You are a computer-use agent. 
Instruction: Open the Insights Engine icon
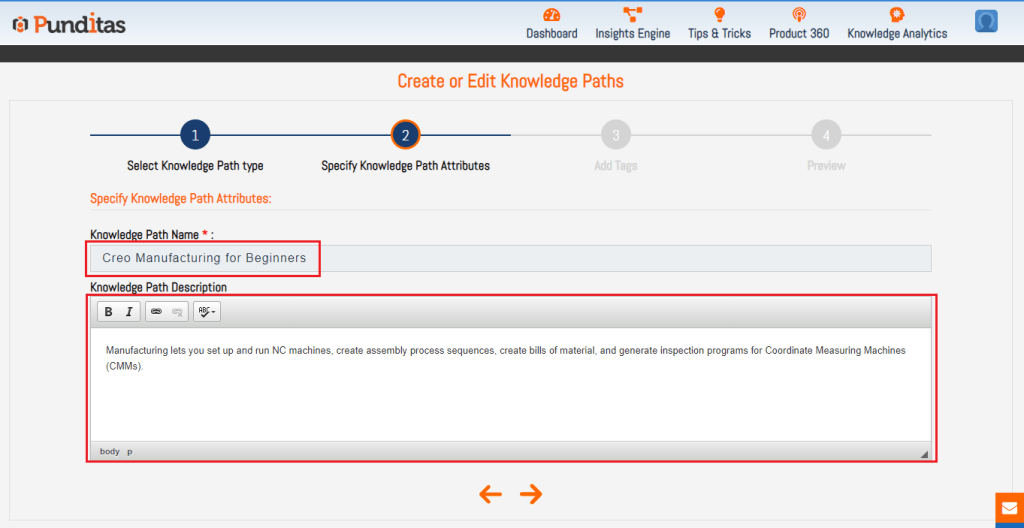(x=632, y=15)
